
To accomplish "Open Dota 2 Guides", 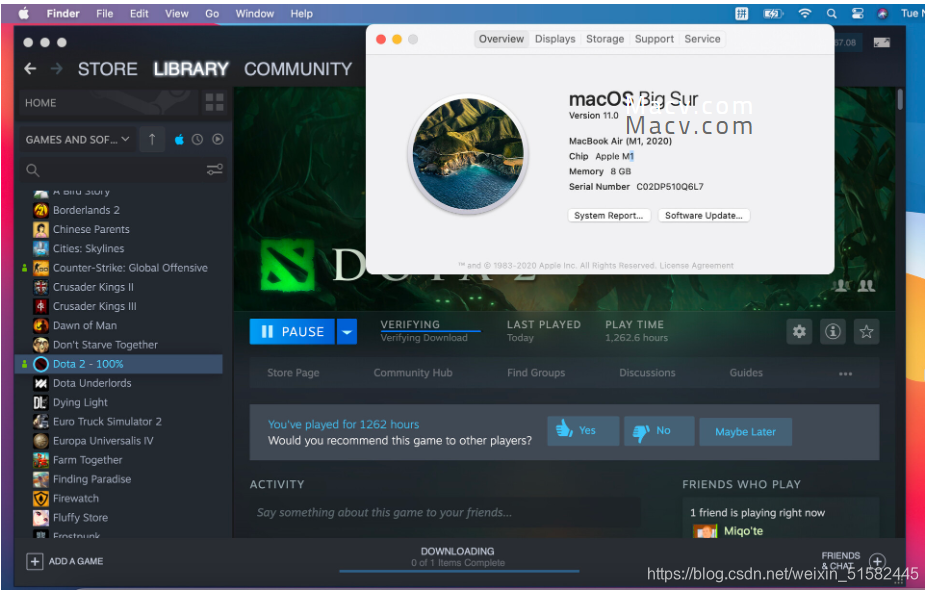I will tap(747, 373).
